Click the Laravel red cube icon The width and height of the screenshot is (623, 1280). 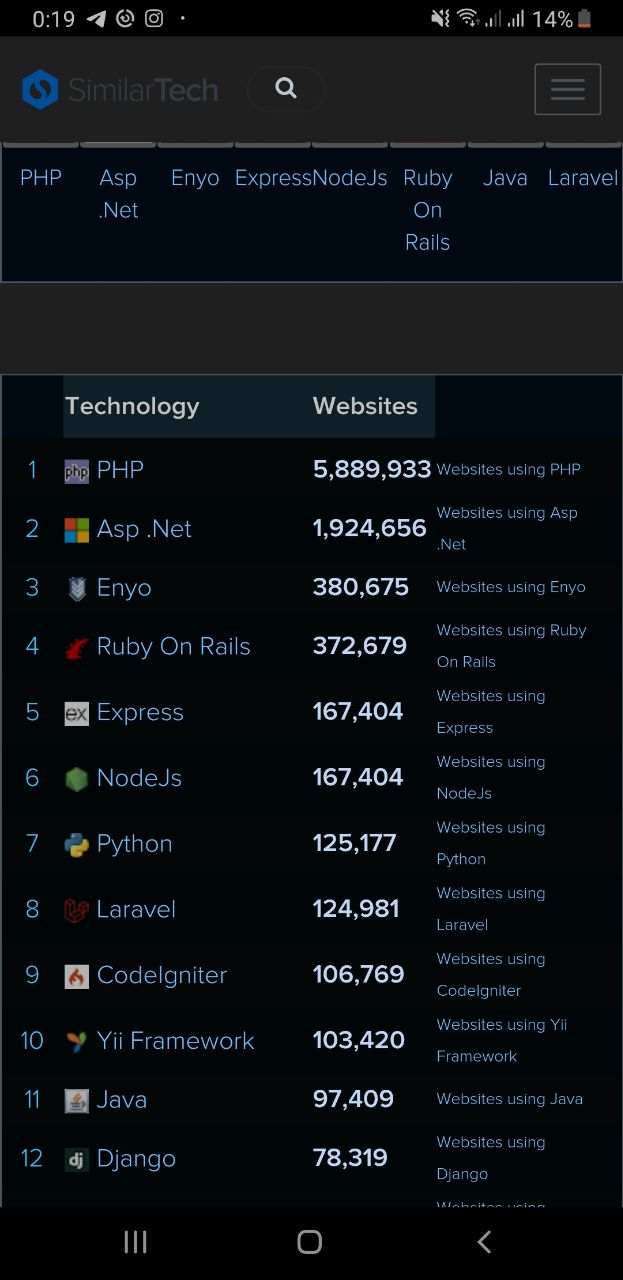click(x=77, y=910)
